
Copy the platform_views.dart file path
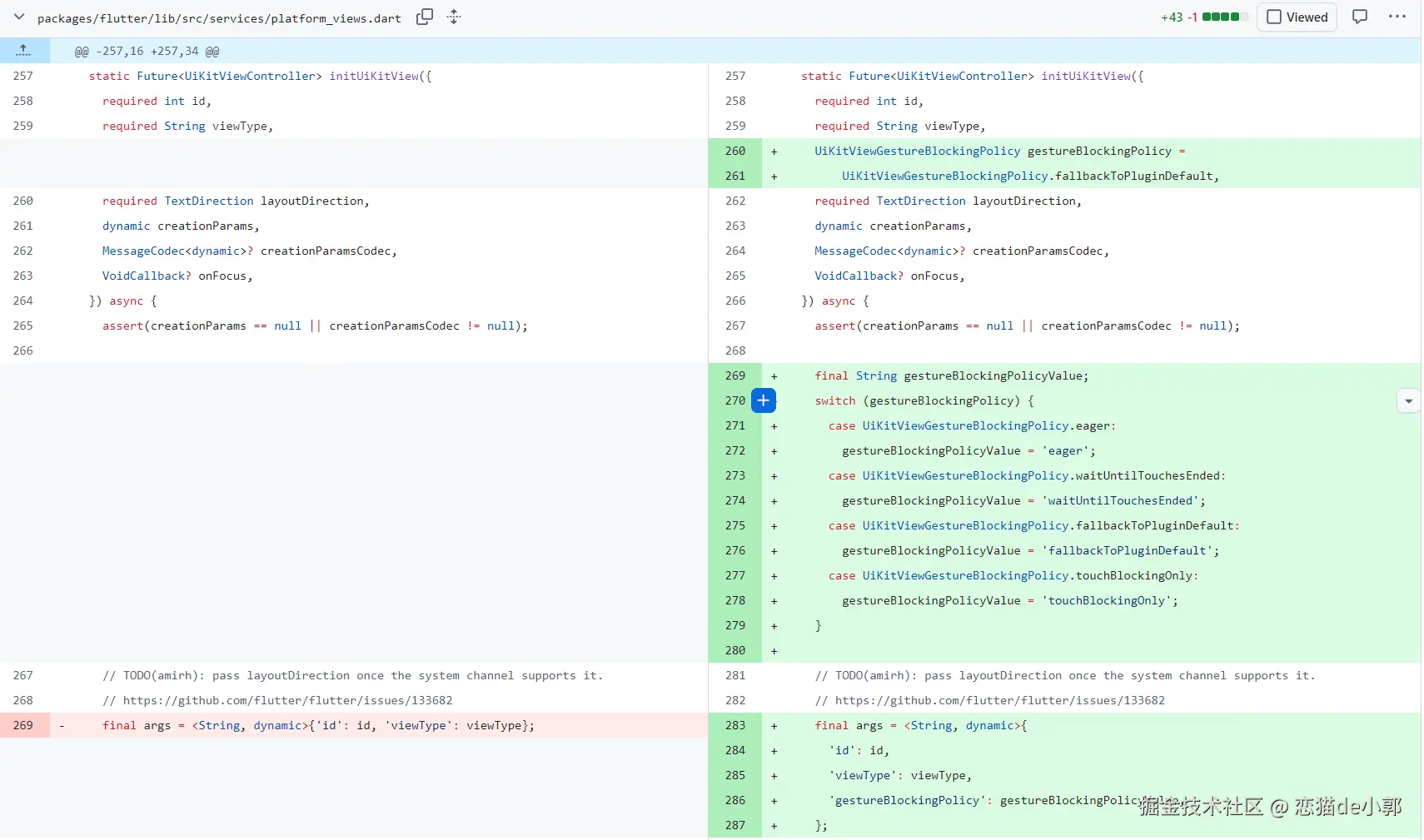[425, 17]
